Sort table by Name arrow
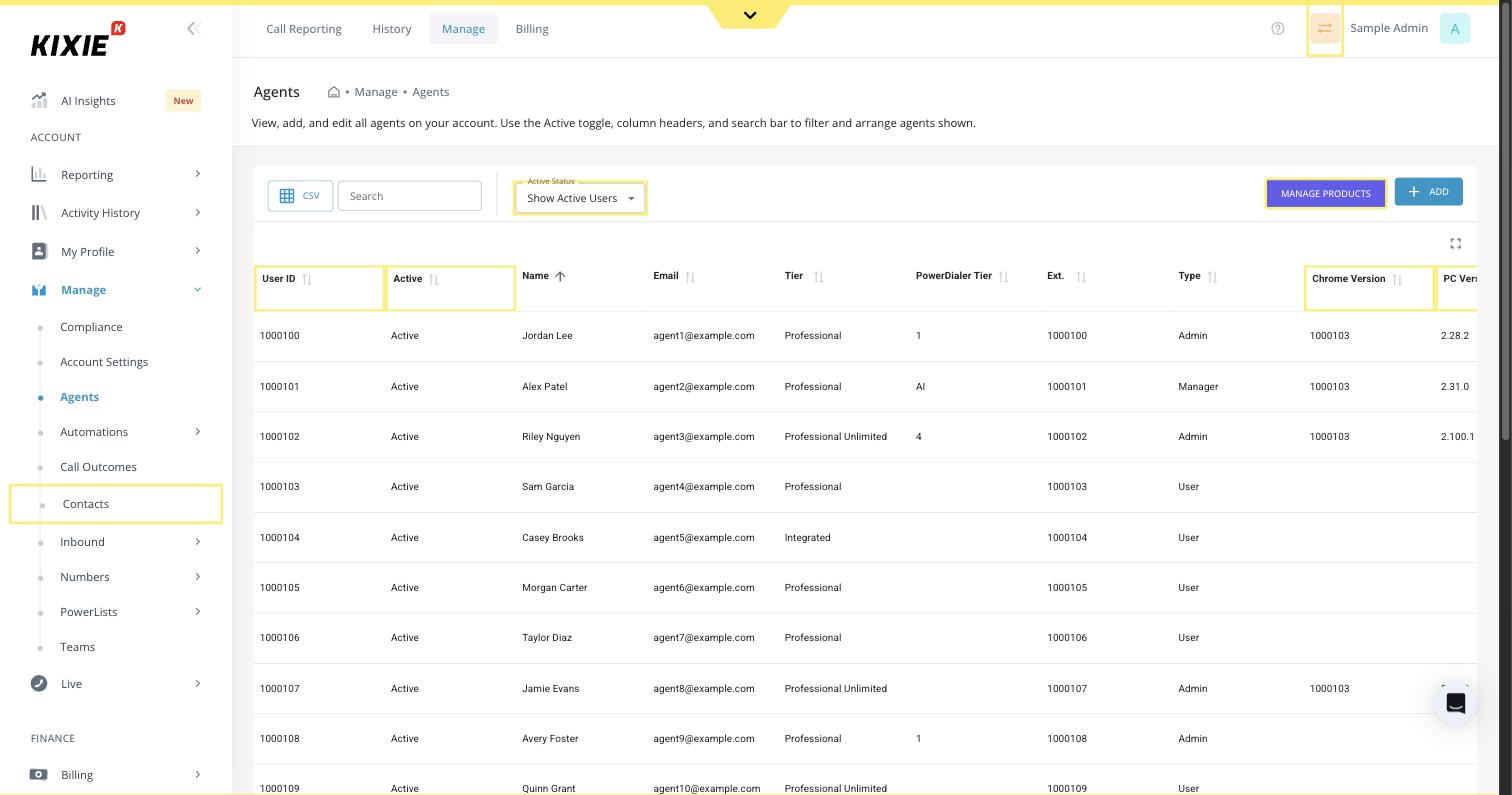This screenshot has height=795, width=1512. click(x=560, y=276)
